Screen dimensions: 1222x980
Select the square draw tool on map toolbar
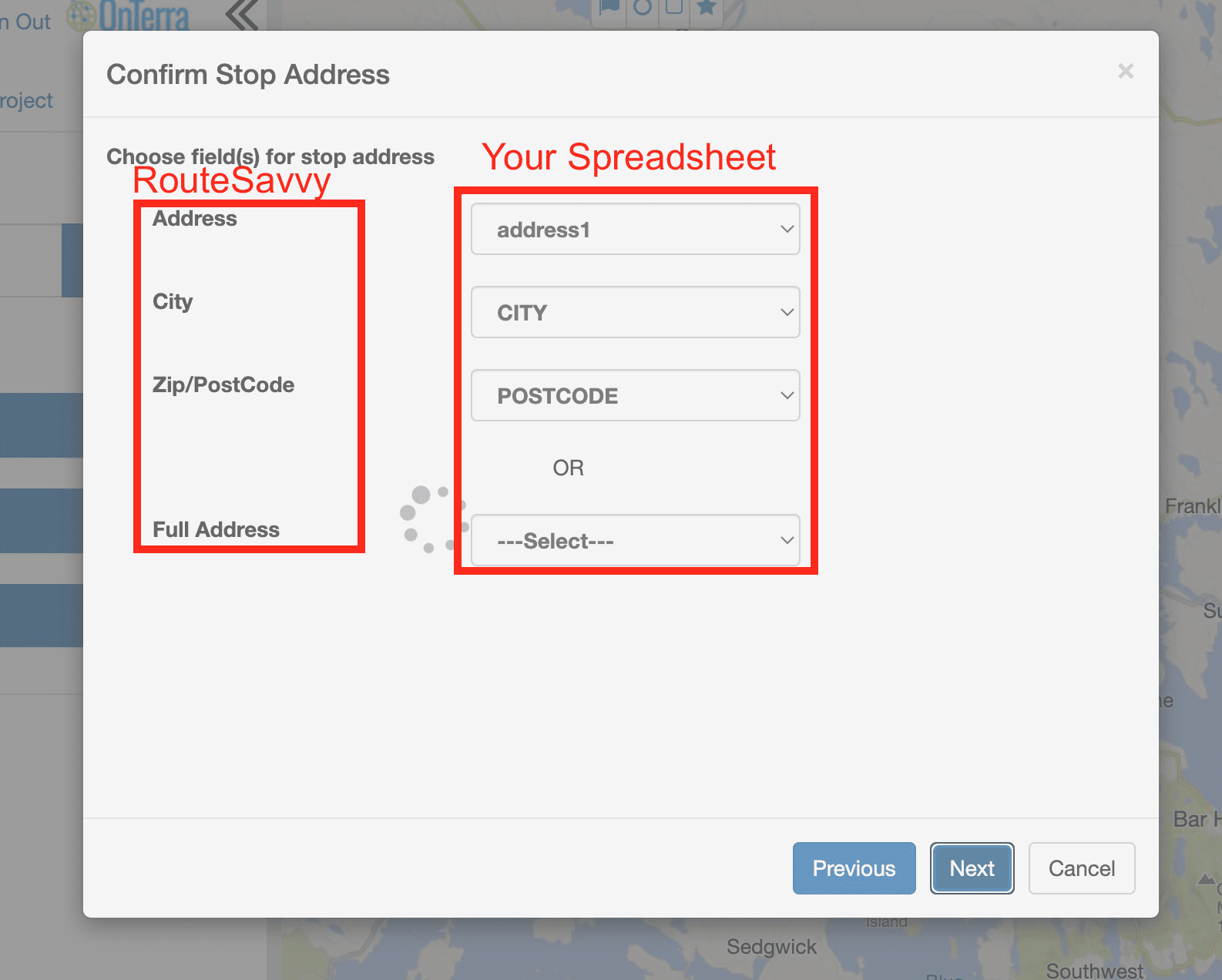[x=674, y=8]
